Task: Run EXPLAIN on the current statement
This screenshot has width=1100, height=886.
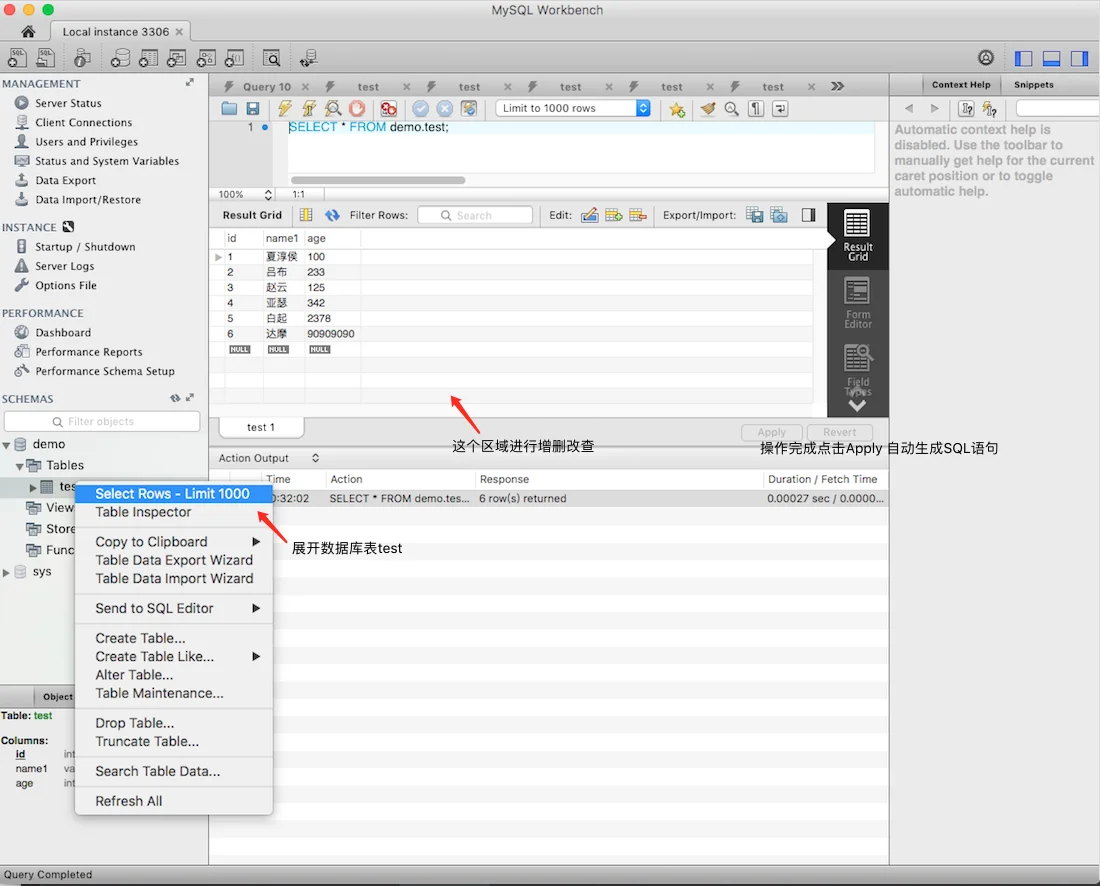Action: (333, 109)
